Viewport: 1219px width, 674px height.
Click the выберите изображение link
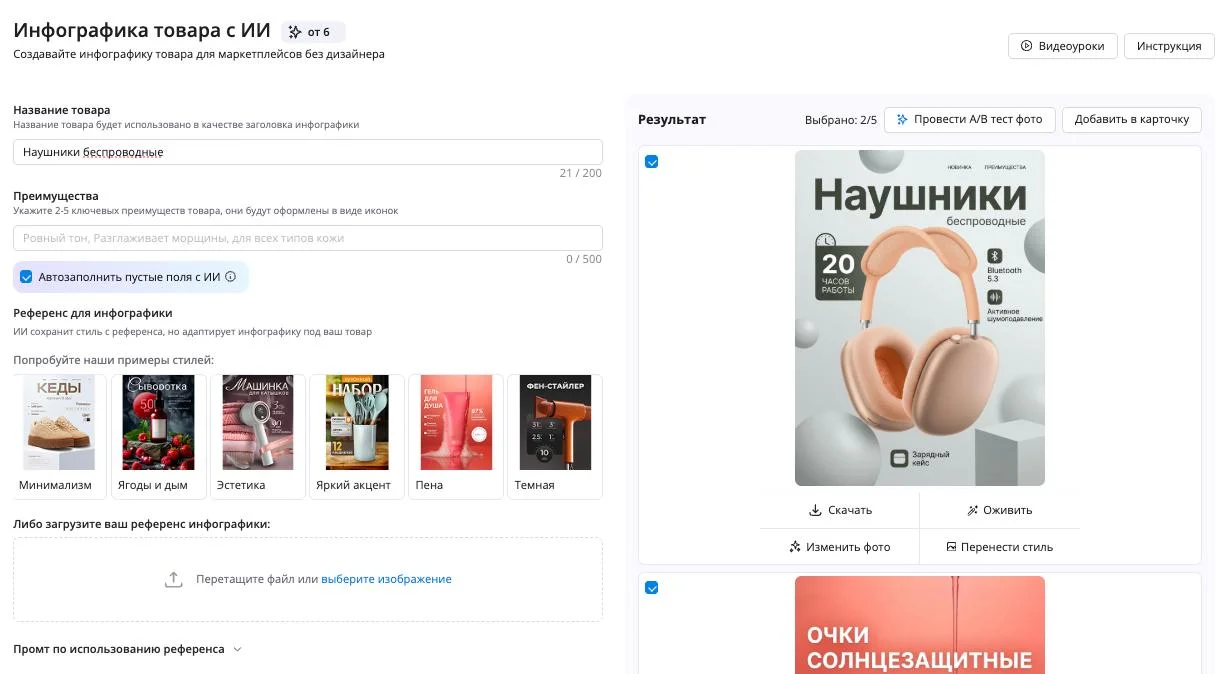pyautogui.click(x=386, y=579)
